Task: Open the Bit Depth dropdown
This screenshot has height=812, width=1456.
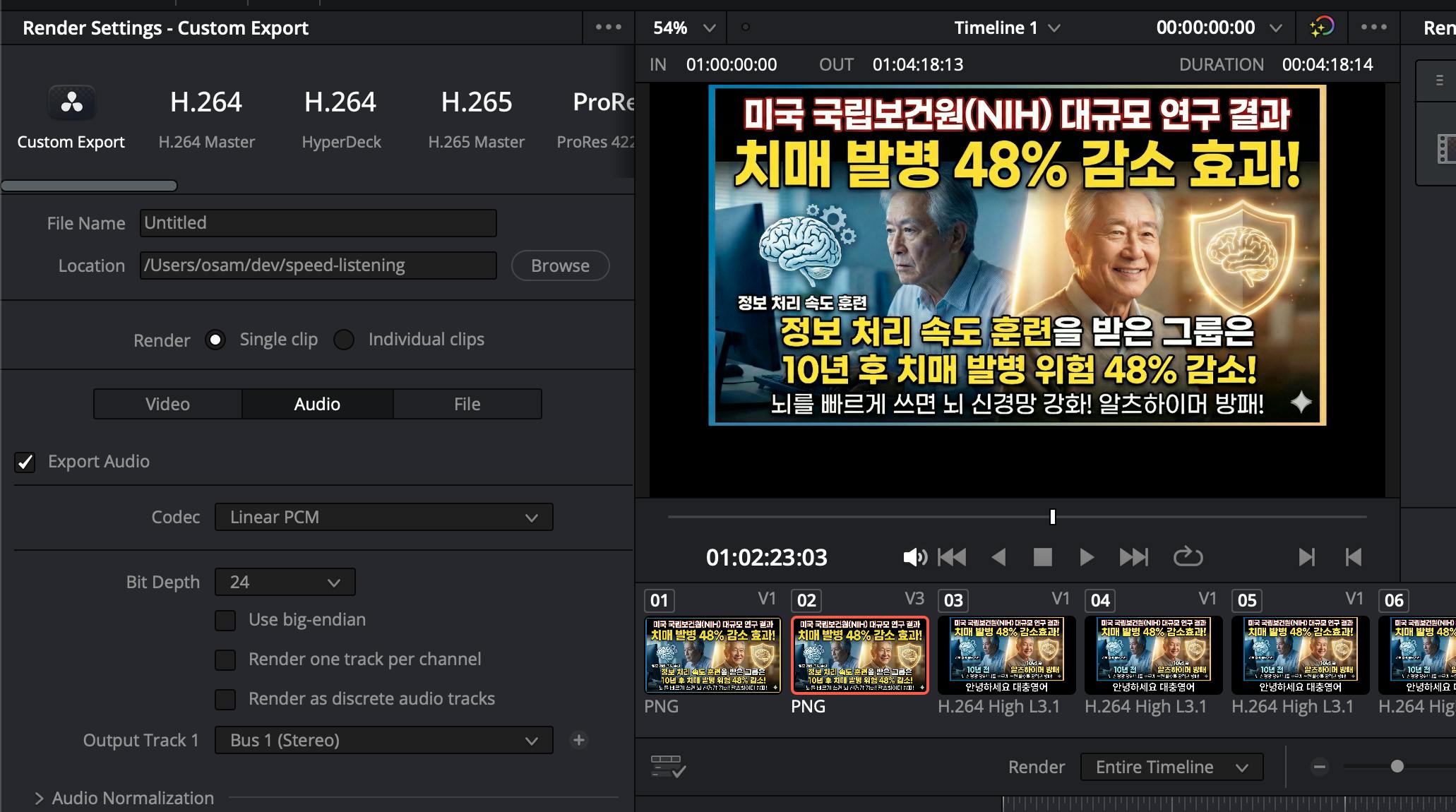Action: pos(285,582)
